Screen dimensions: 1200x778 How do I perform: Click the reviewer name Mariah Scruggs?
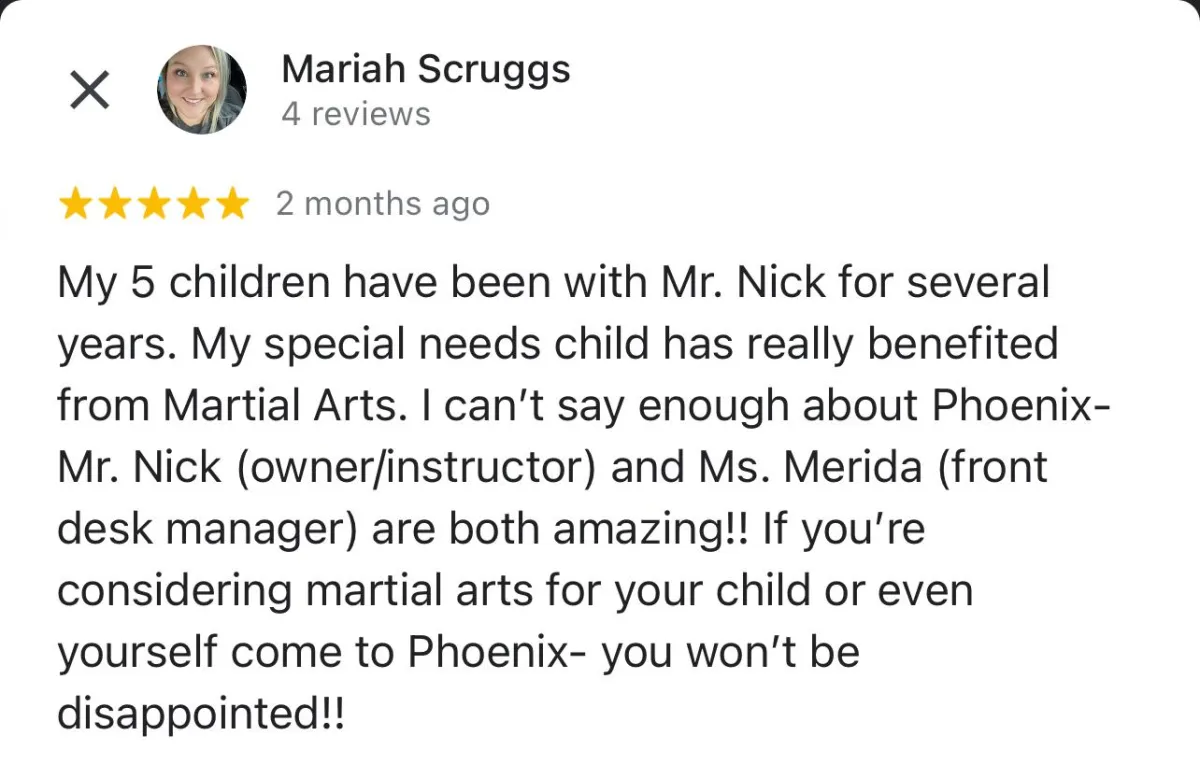coord(425,69)
